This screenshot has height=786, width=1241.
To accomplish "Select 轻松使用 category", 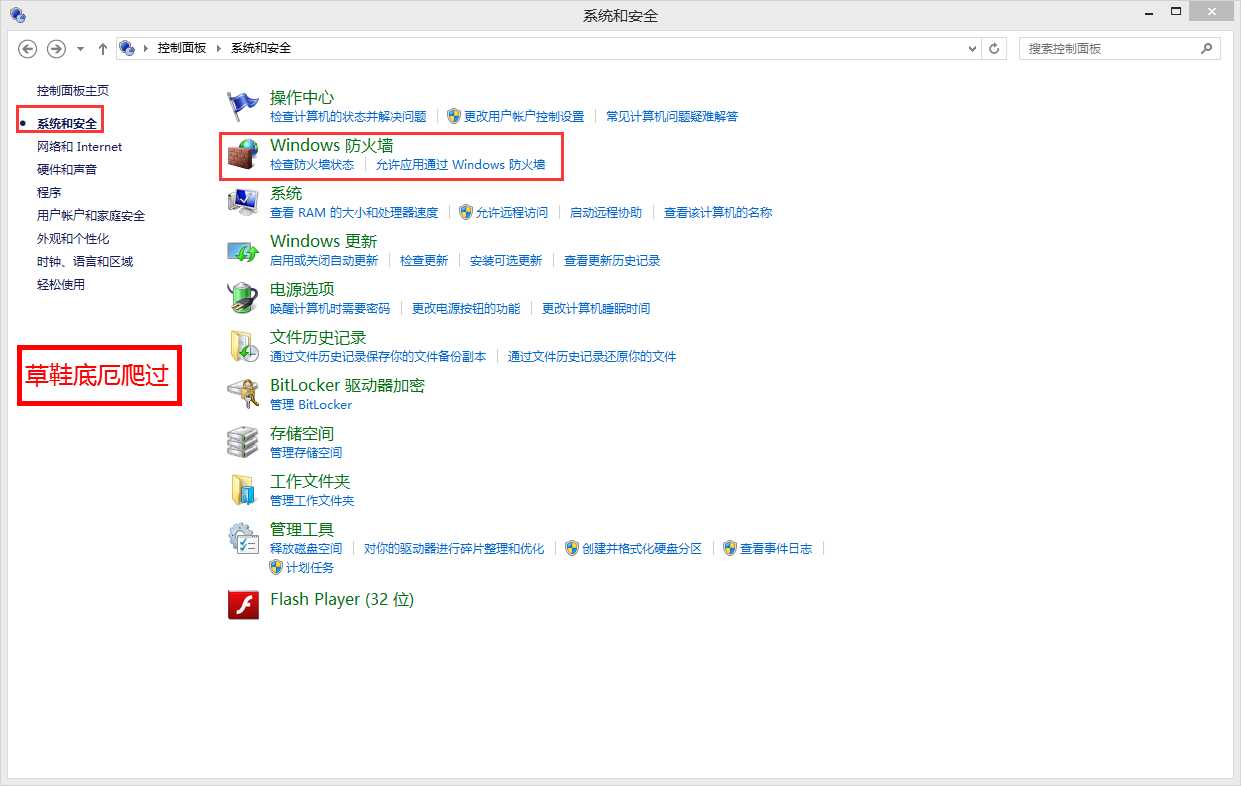I will (x=61, y=284).
